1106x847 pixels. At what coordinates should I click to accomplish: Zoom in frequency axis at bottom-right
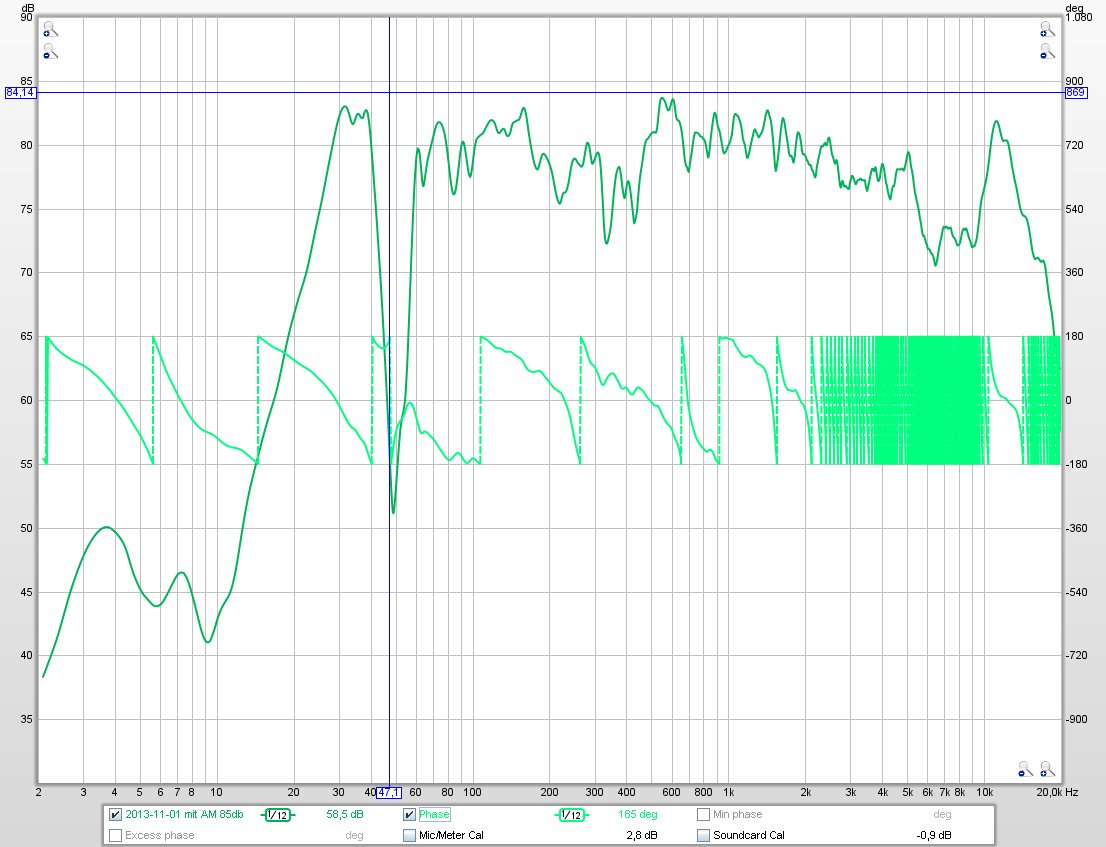1047,769
